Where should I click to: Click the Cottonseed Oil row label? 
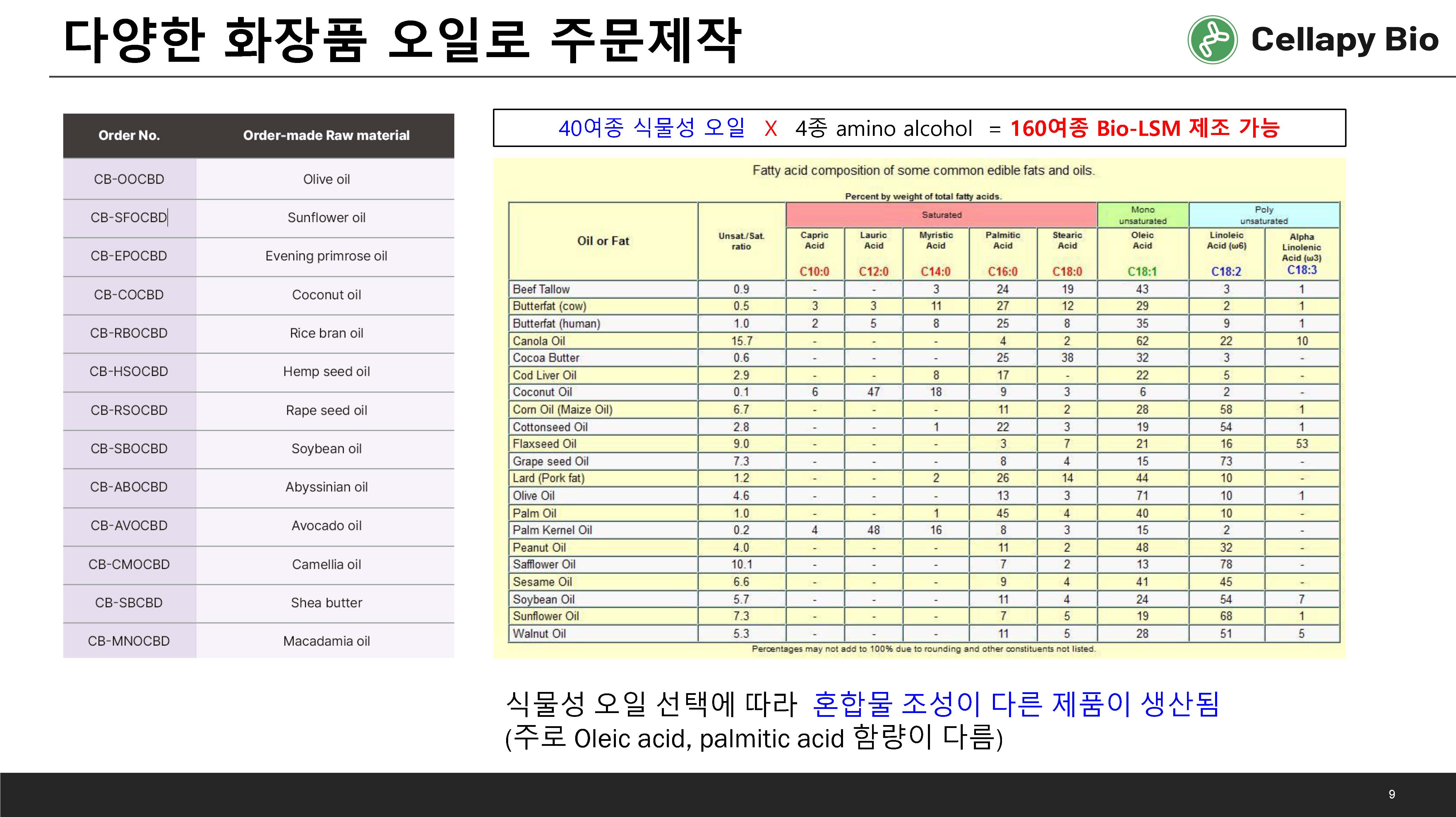[x=550, y=427]
